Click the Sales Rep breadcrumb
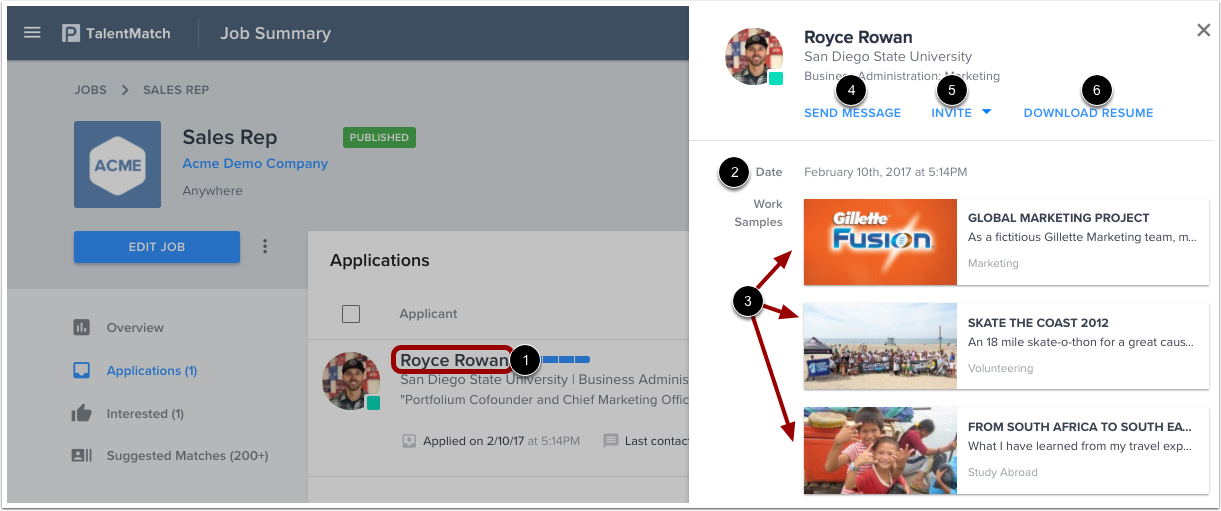This screenshot has width=1221, height=511. [x=176, y=89]
